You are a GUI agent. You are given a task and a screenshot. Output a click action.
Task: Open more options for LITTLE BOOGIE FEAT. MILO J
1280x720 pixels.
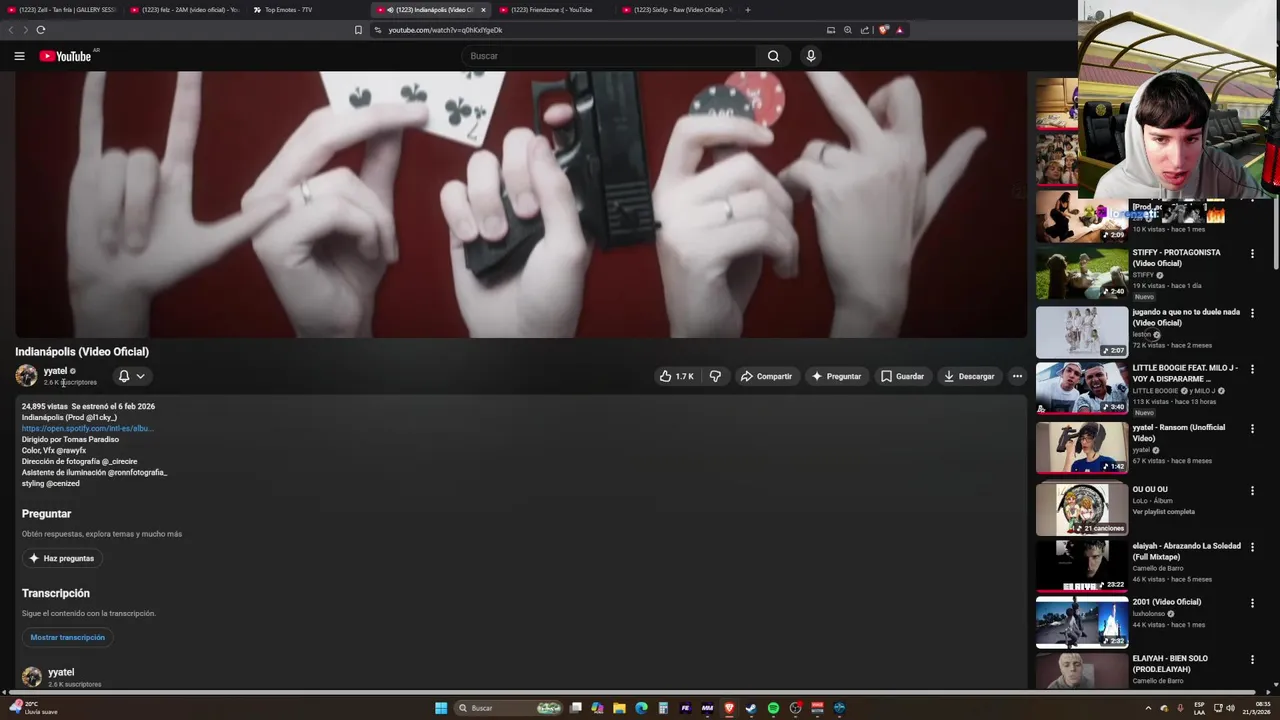tap(1252, 369)
